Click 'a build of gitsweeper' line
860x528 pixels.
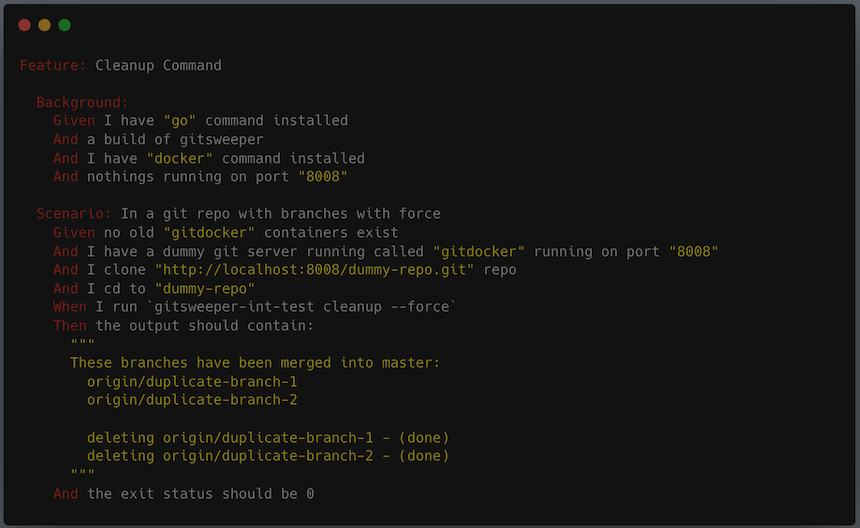pyautogui.click(x=175, y=140)
